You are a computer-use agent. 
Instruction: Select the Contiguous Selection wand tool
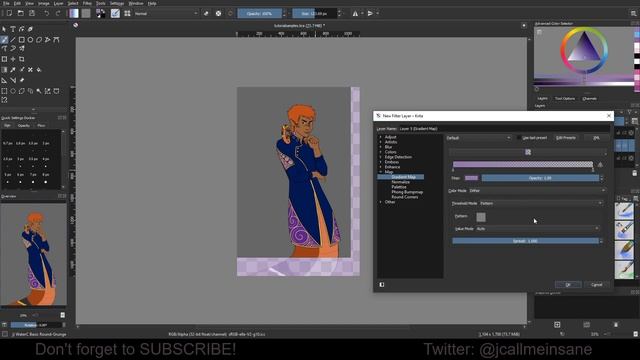(39, 91)
